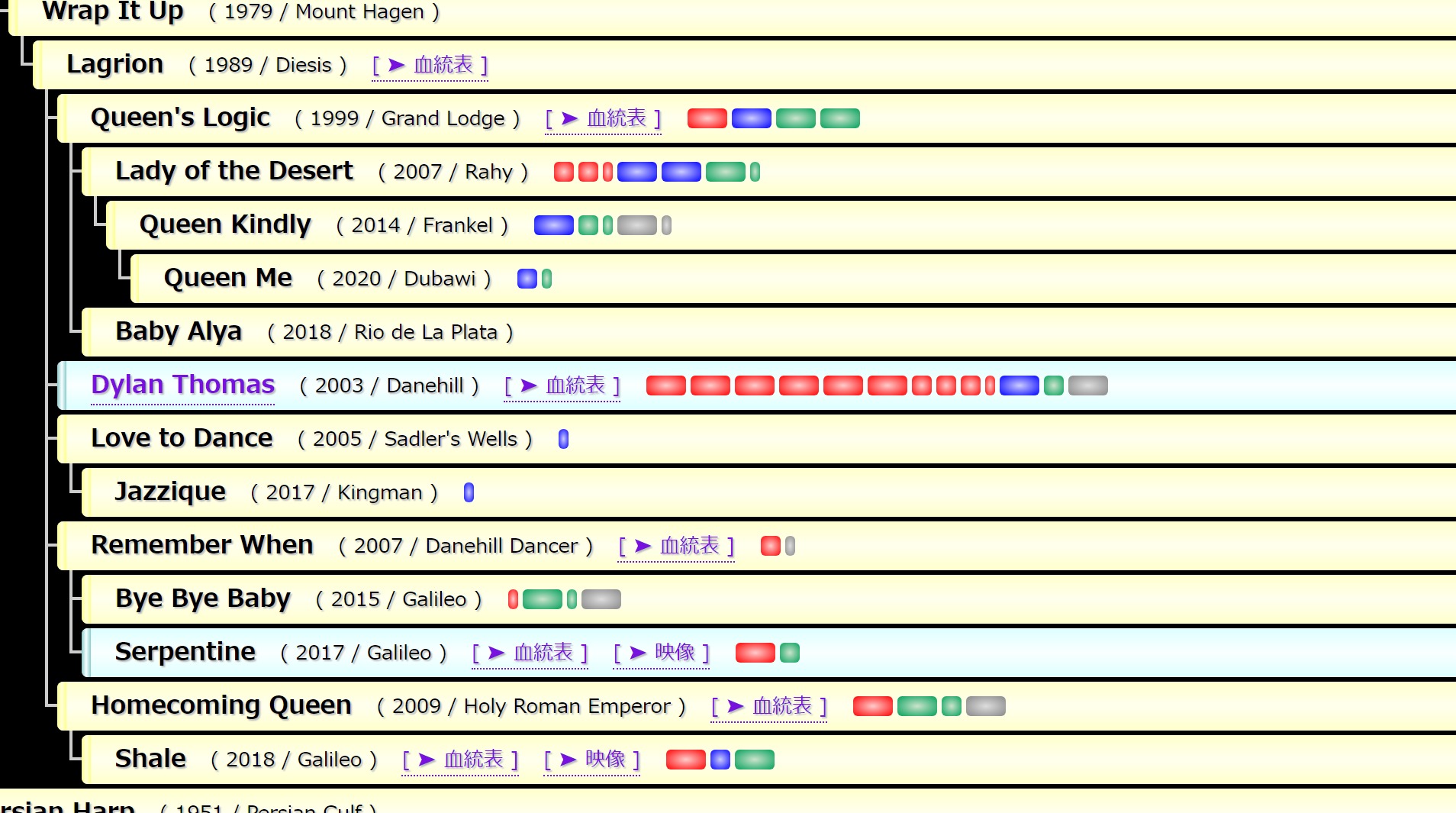Click the red badge in Queen's Logic row
This screenshot has width=1456, height=813.
coord(707,119)
